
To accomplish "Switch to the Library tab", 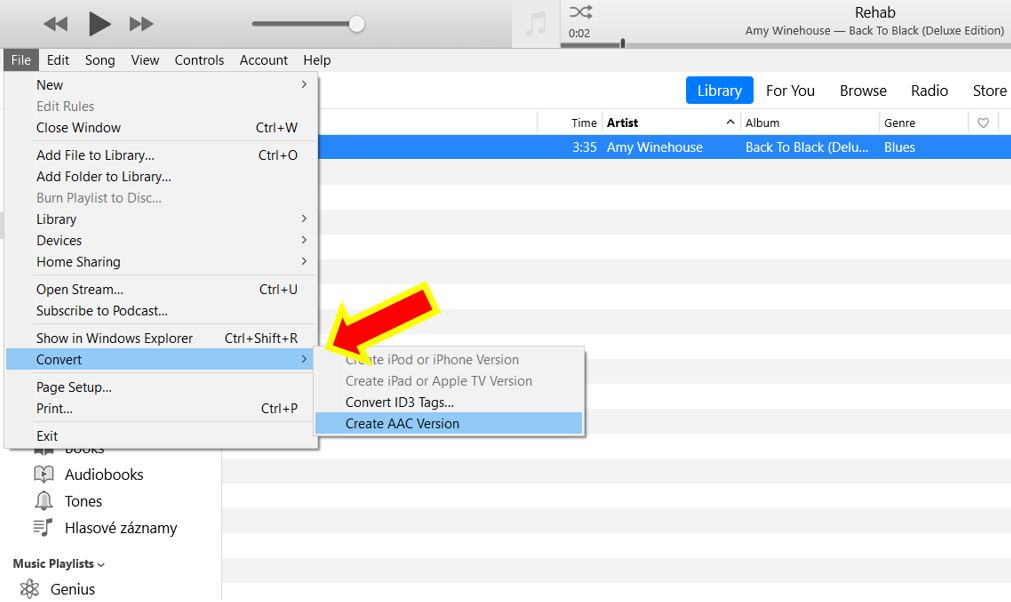I will click(x=720, y=91).
